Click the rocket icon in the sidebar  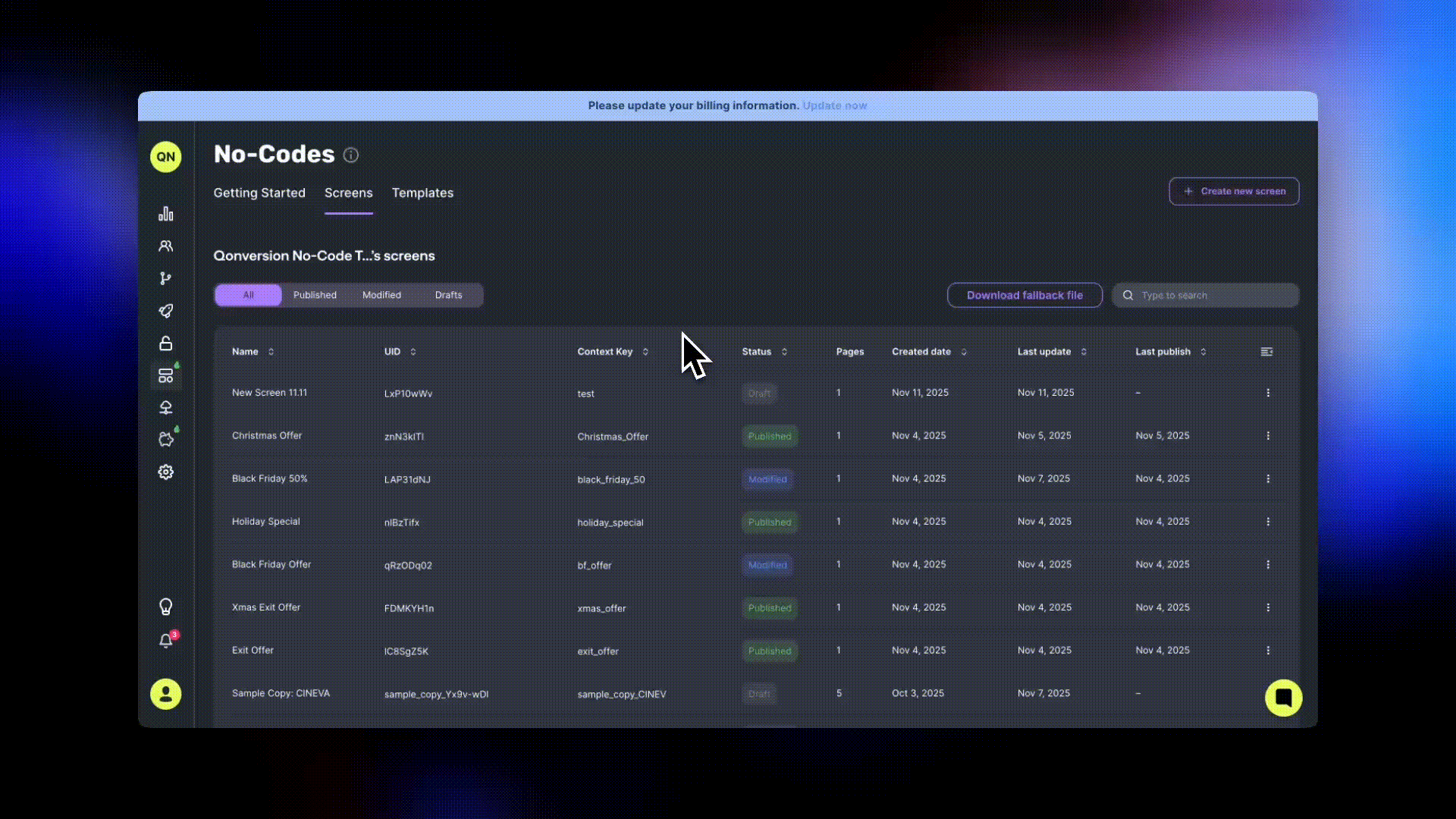165,311
